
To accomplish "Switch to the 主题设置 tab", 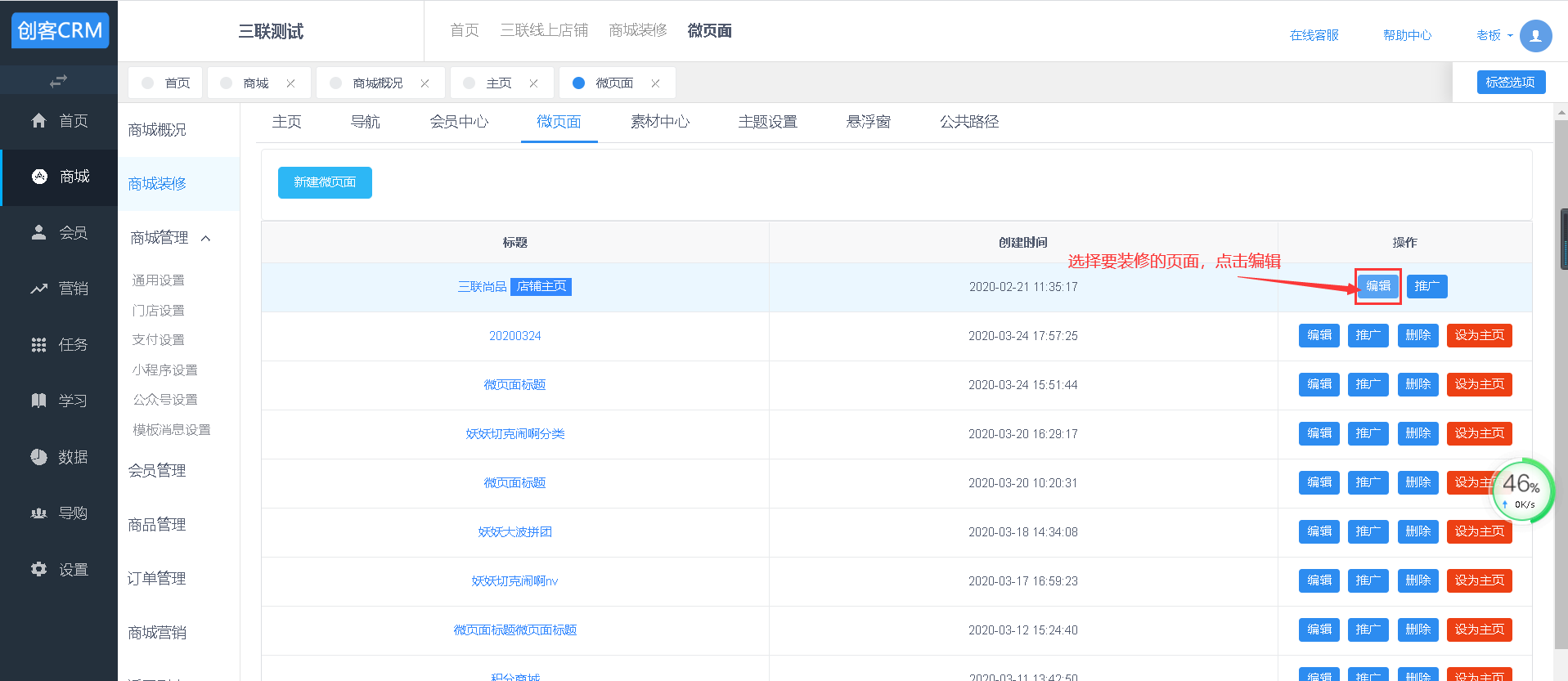I will (767, 122).
